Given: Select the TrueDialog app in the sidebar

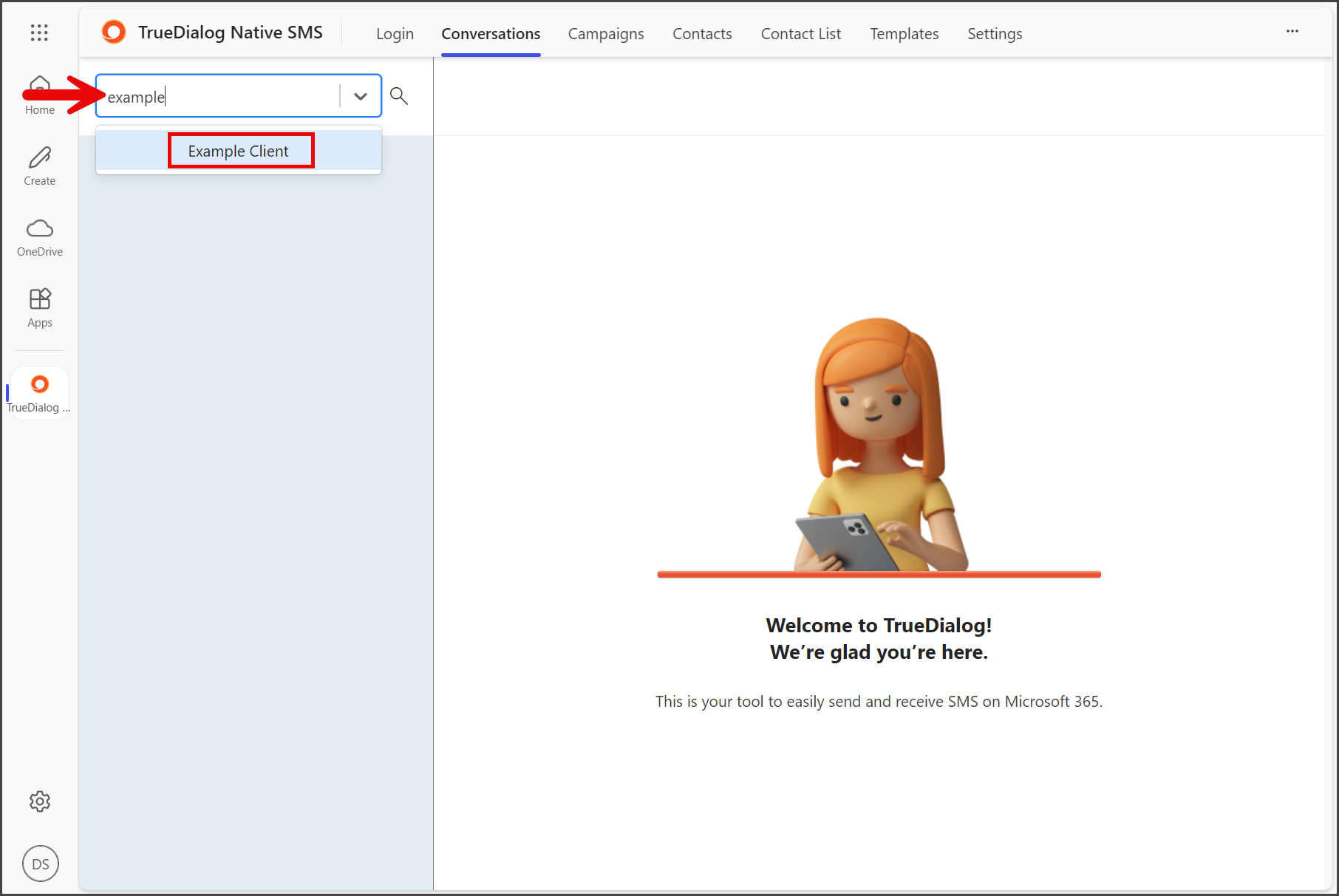Looking at the screenshot, I should (40, 393).
